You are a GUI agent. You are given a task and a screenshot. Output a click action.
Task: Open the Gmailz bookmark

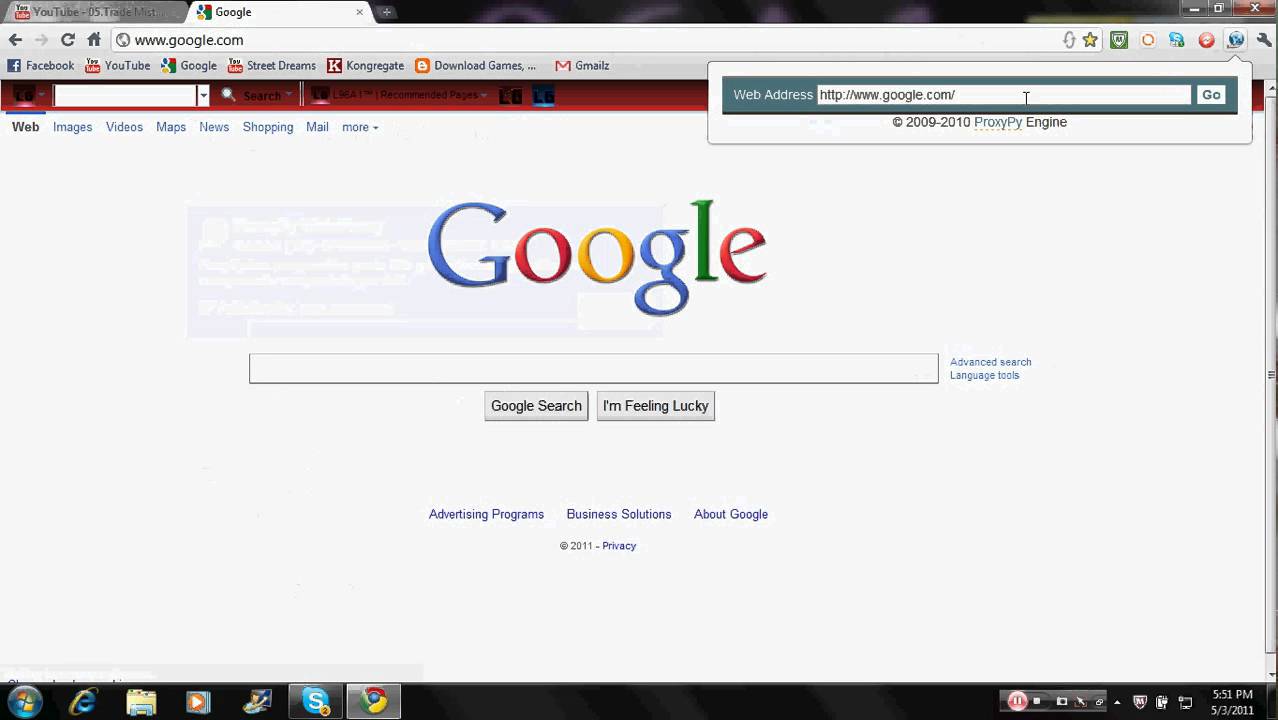click(x=582, y=65)
